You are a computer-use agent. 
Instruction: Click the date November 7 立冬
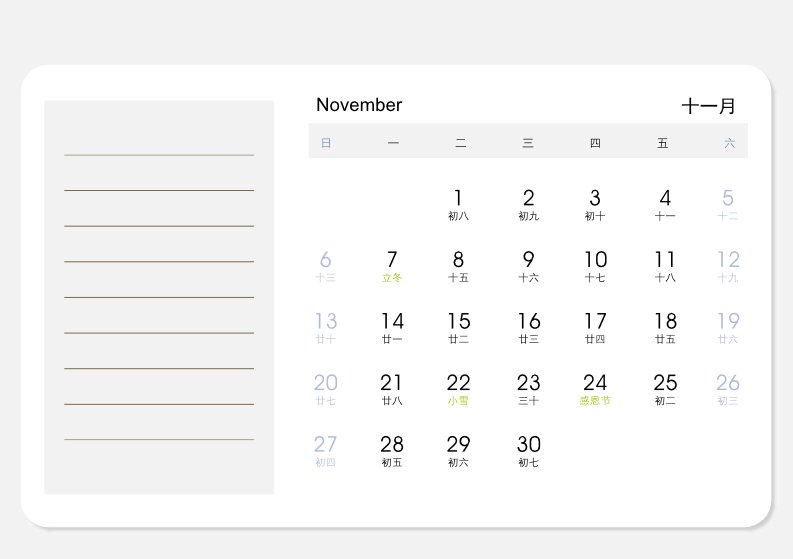click(392, 266)
